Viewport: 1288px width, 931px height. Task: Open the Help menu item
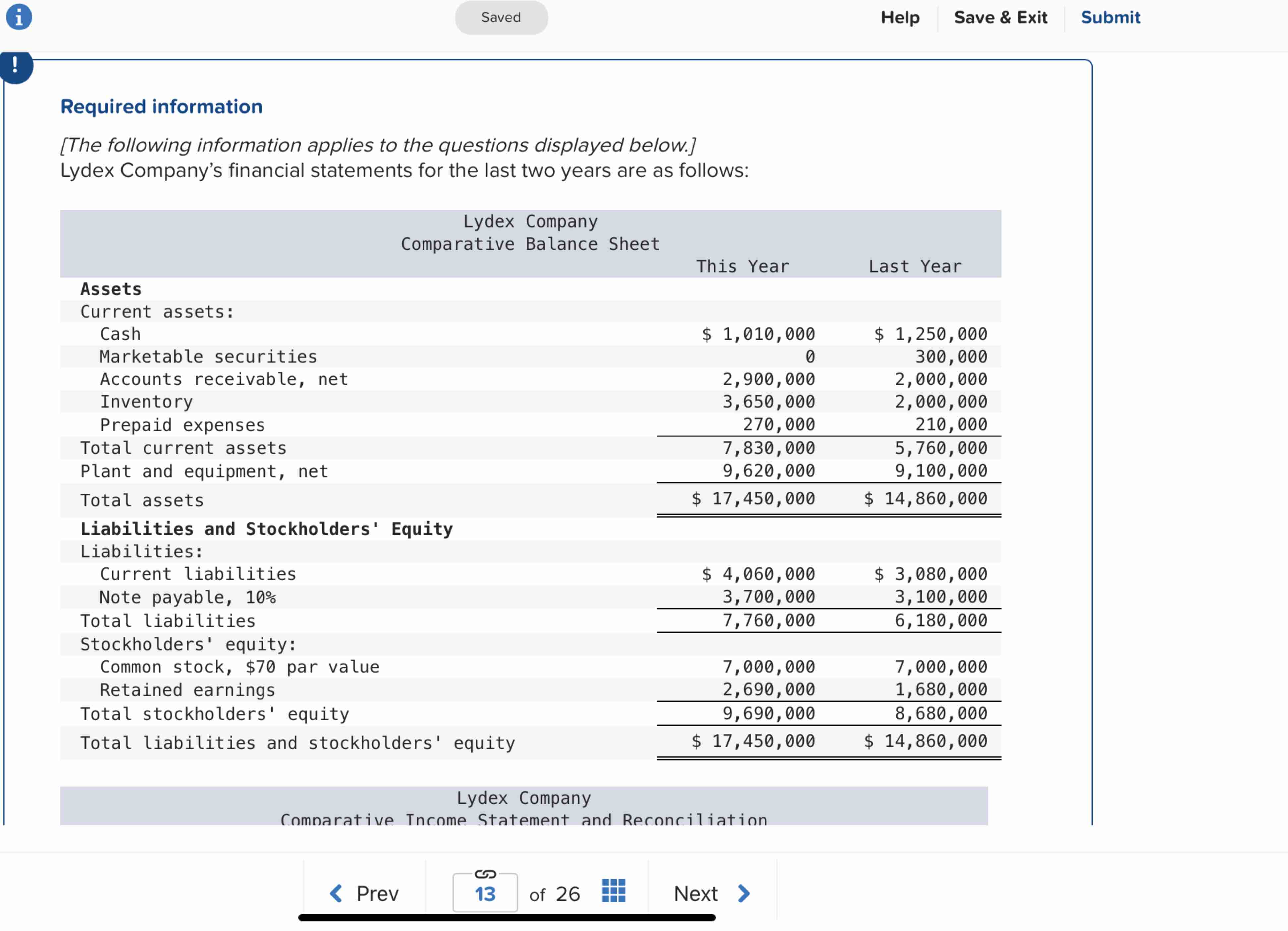[900, 17]
